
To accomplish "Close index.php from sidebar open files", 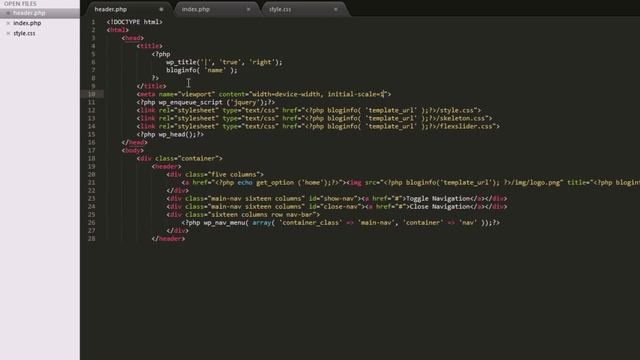I will tap(8, 23).
